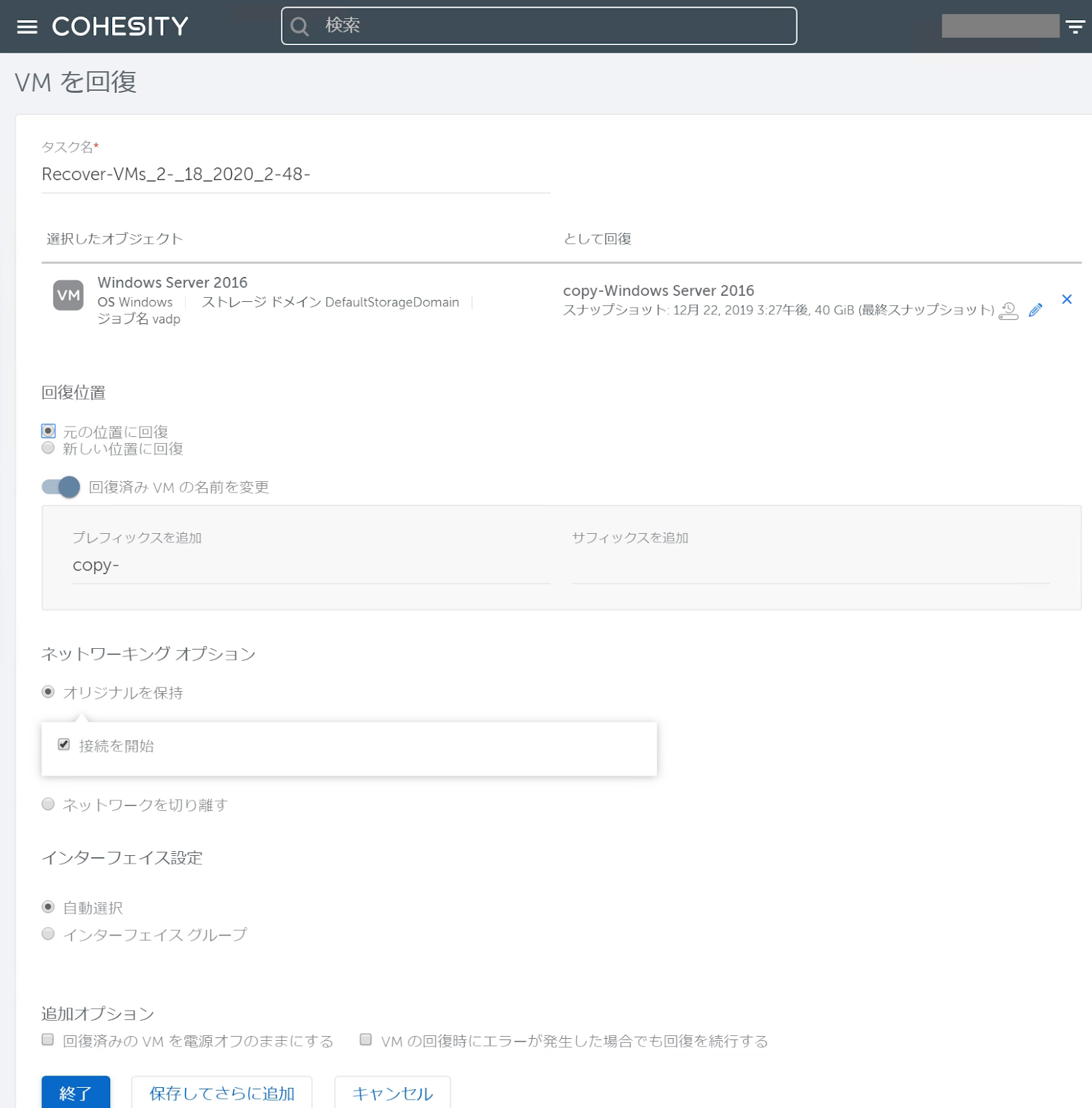
Task: Click the 終了 button
Action: click(x=75, y=1093)
